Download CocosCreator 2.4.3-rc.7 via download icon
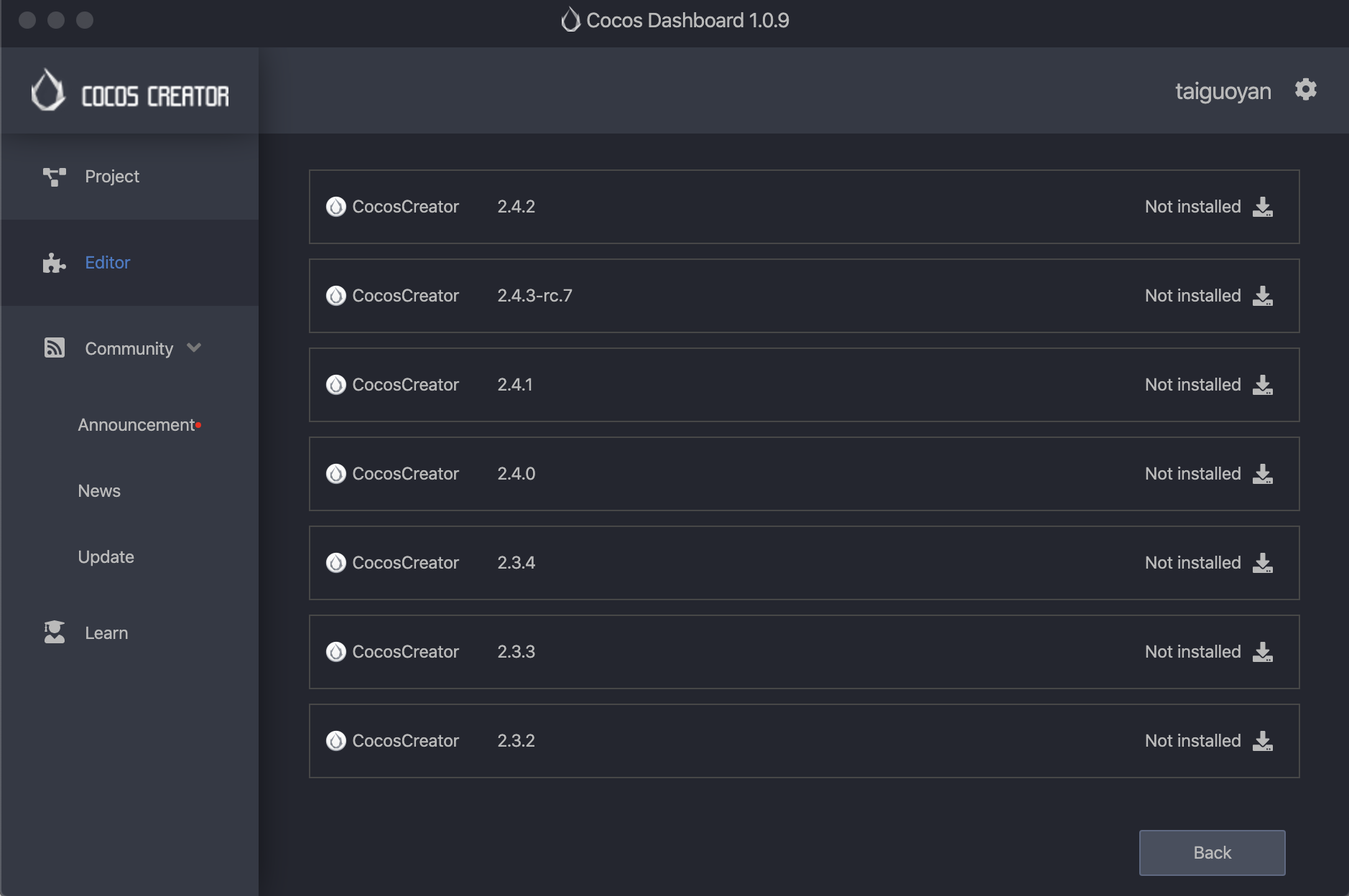Viewport: 1349px width, 896px height. click(x=1262, y=296)
